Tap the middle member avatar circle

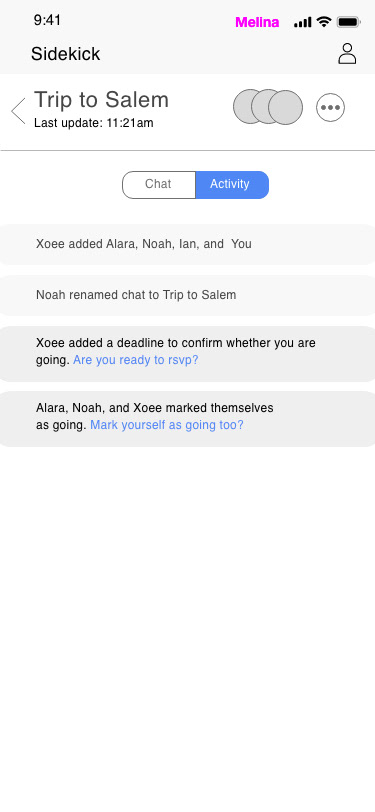coord(268,107)
